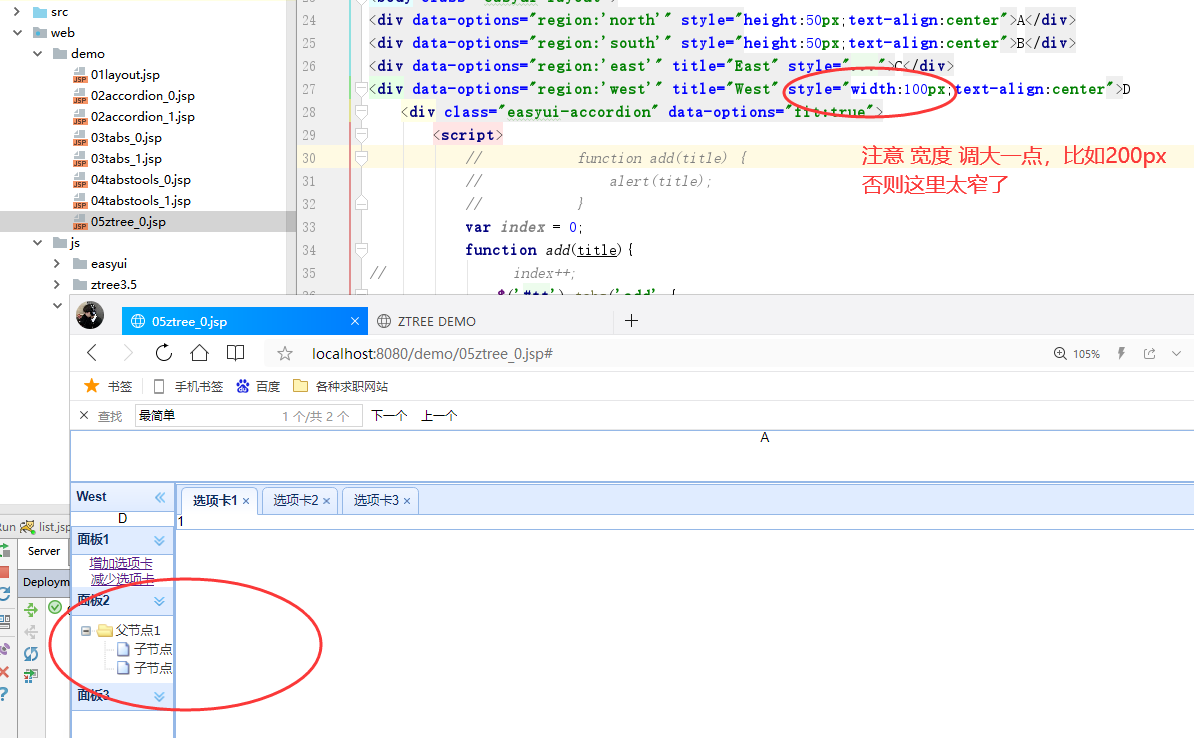The width and height of the screenshot is (1194, 738).
Task: Click 上一个 find previous button
Action: [439, 415]
